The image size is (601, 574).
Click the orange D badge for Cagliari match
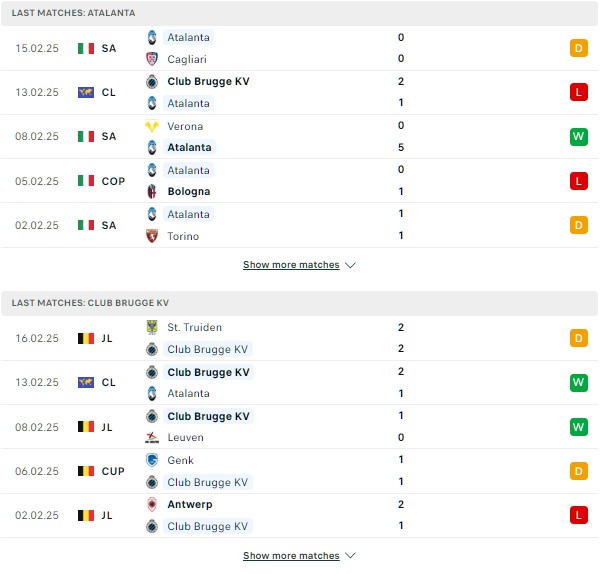[x=578, y=48]
